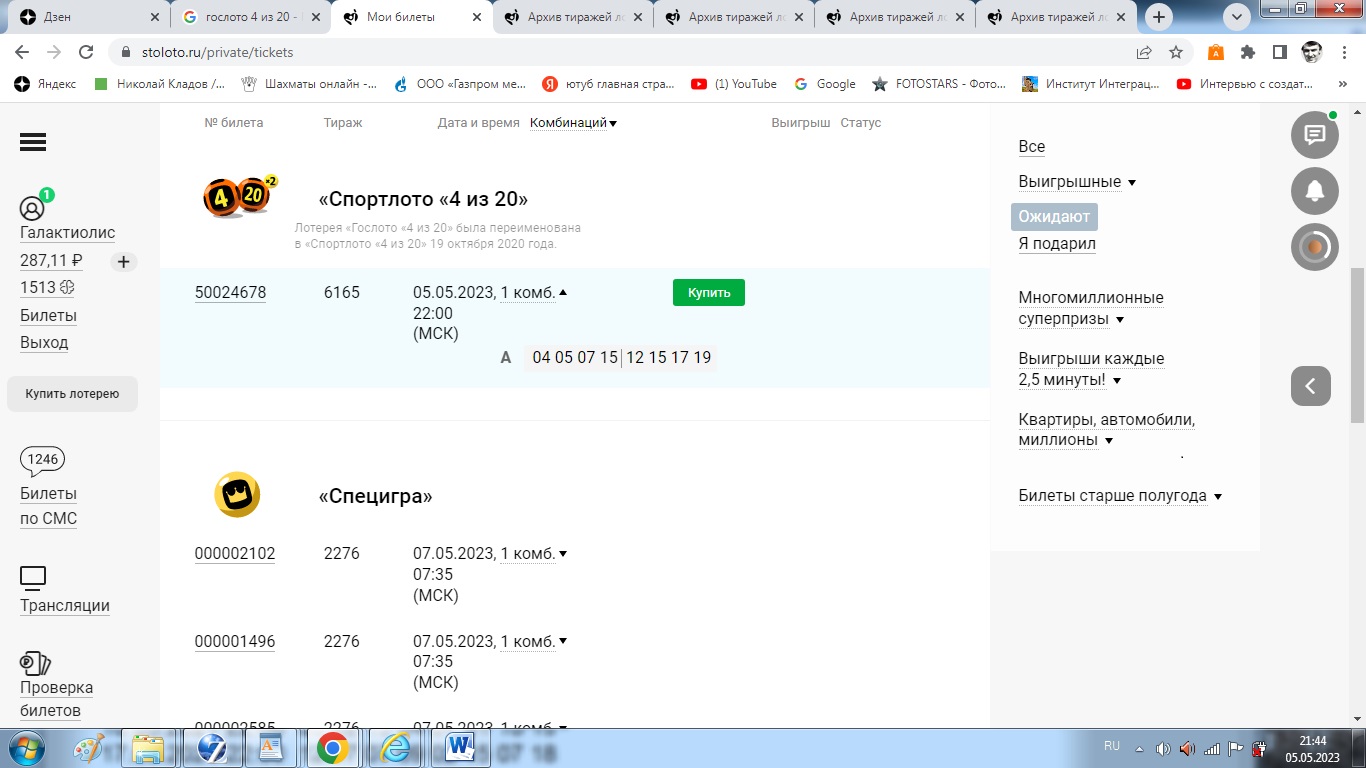Click the address bar URL field
Viewport: 1366px width, 768px height.
(x=620, y=52)
